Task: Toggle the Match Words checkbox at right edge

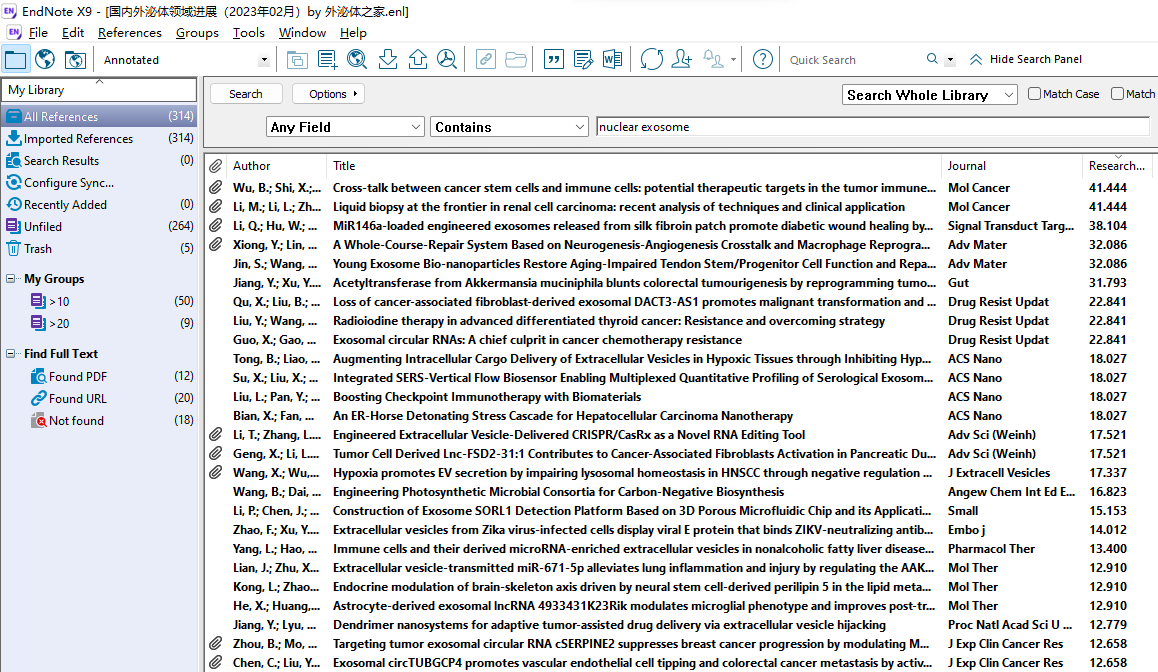Action: (1117, 94)
